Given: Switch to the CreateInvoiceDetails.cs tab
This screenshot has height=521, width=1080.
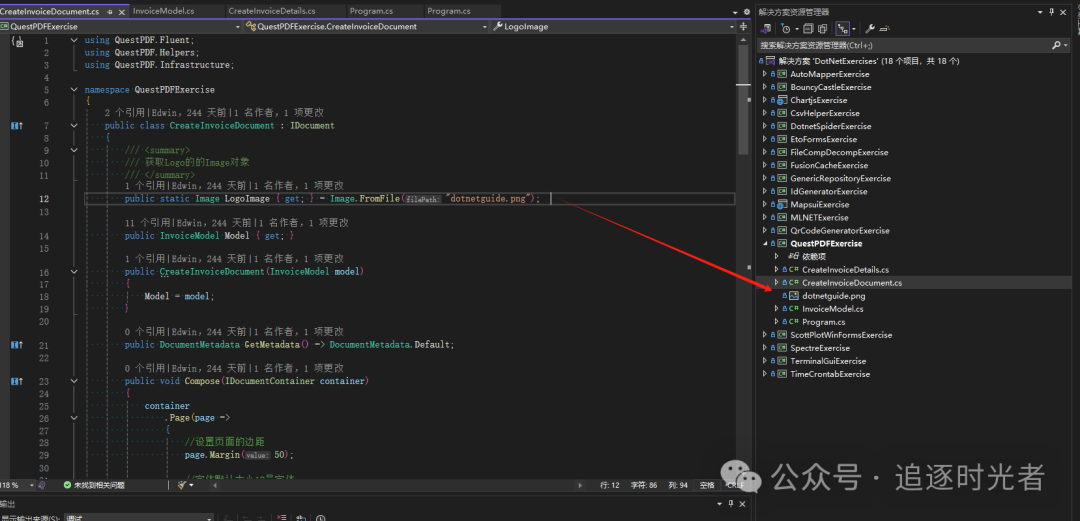Looking at the screenshot, I should [x=272, y=11].
